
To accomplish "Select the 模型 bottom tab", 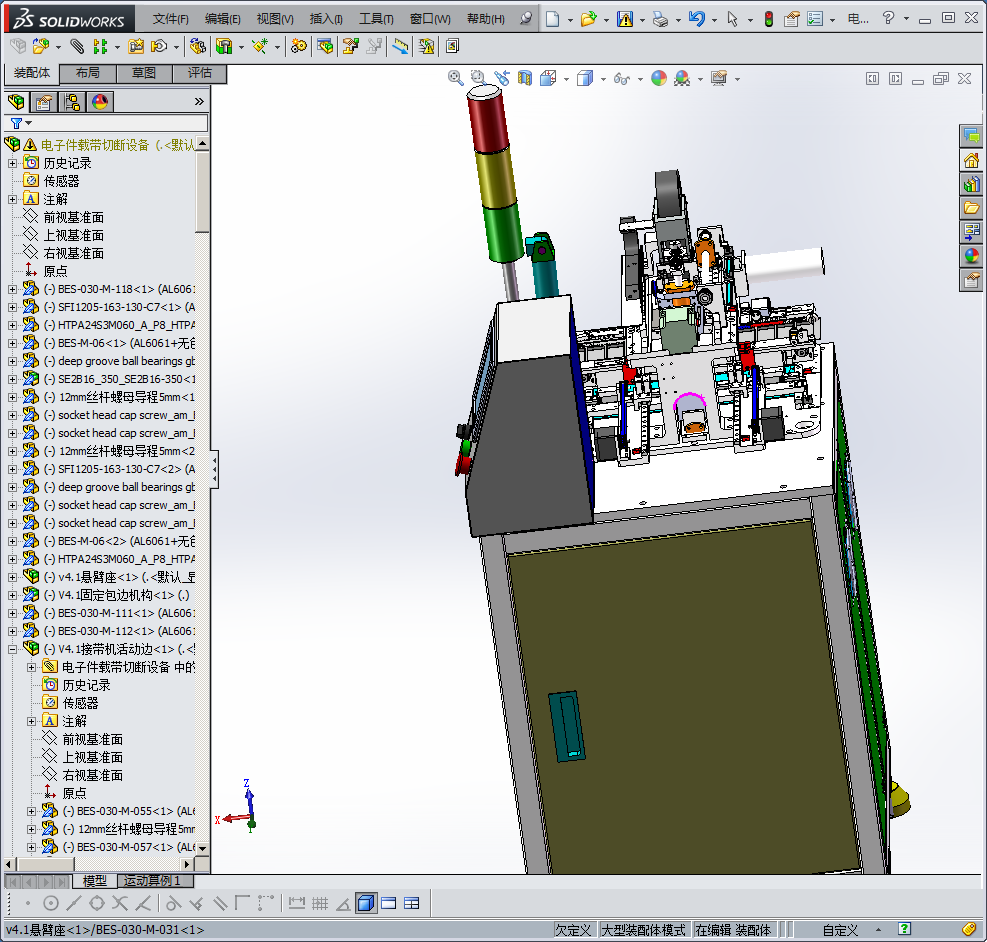I will pyautogui.click(x=94, y=881).
